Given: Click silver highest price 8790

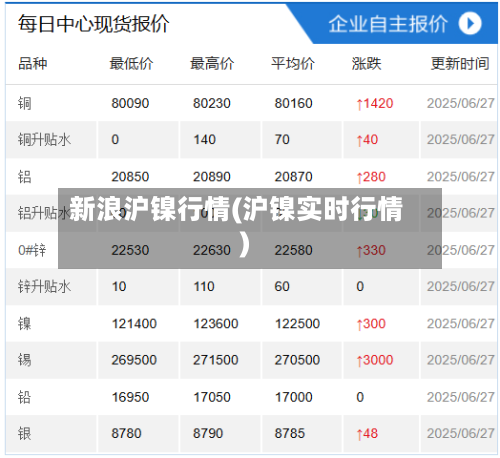Looking at the screenshot, I should click(208, 434).
